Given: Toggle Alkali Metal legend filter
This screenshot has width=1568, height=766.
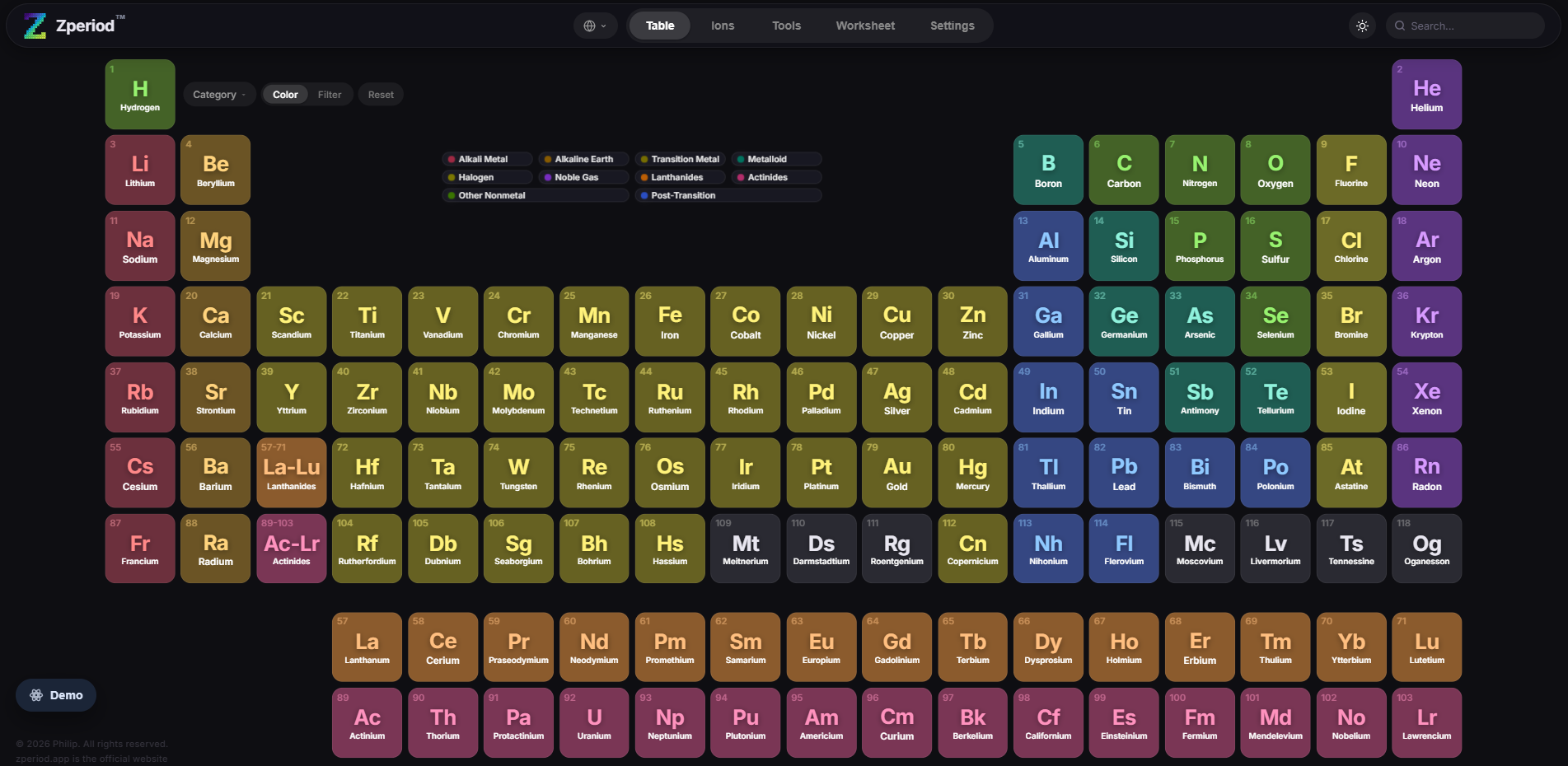Looking at the screenshot, I should click(x=488, y=159).
